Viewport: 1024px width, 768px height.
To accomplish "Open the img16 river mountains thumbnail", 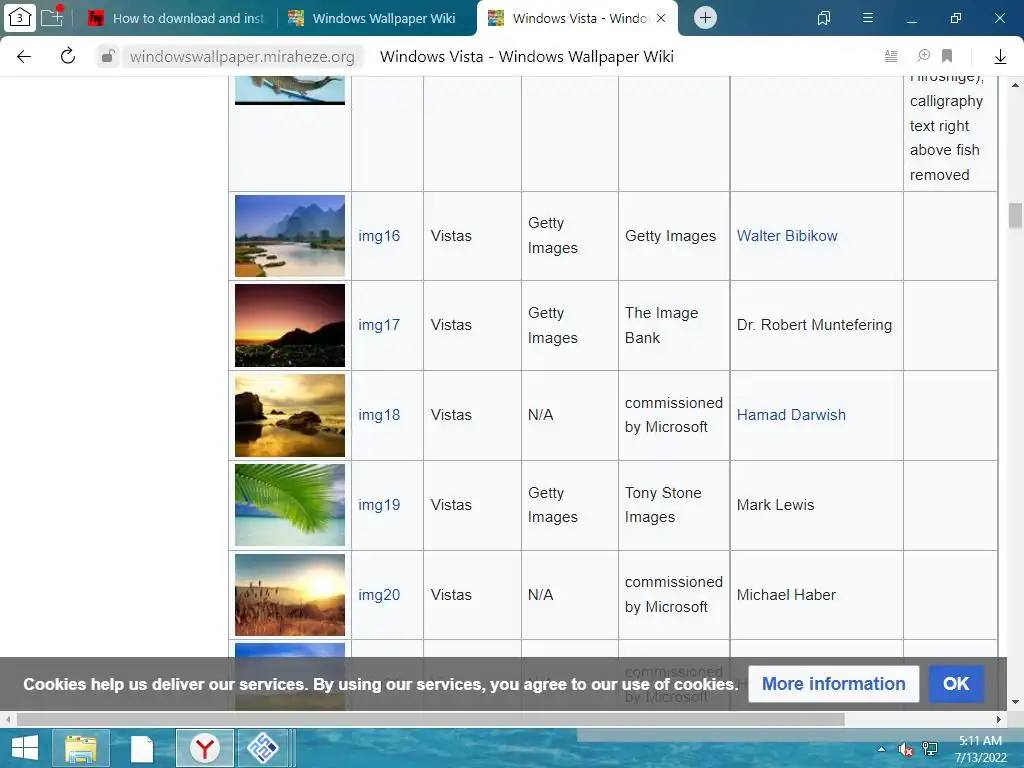I will pos(290,236).
